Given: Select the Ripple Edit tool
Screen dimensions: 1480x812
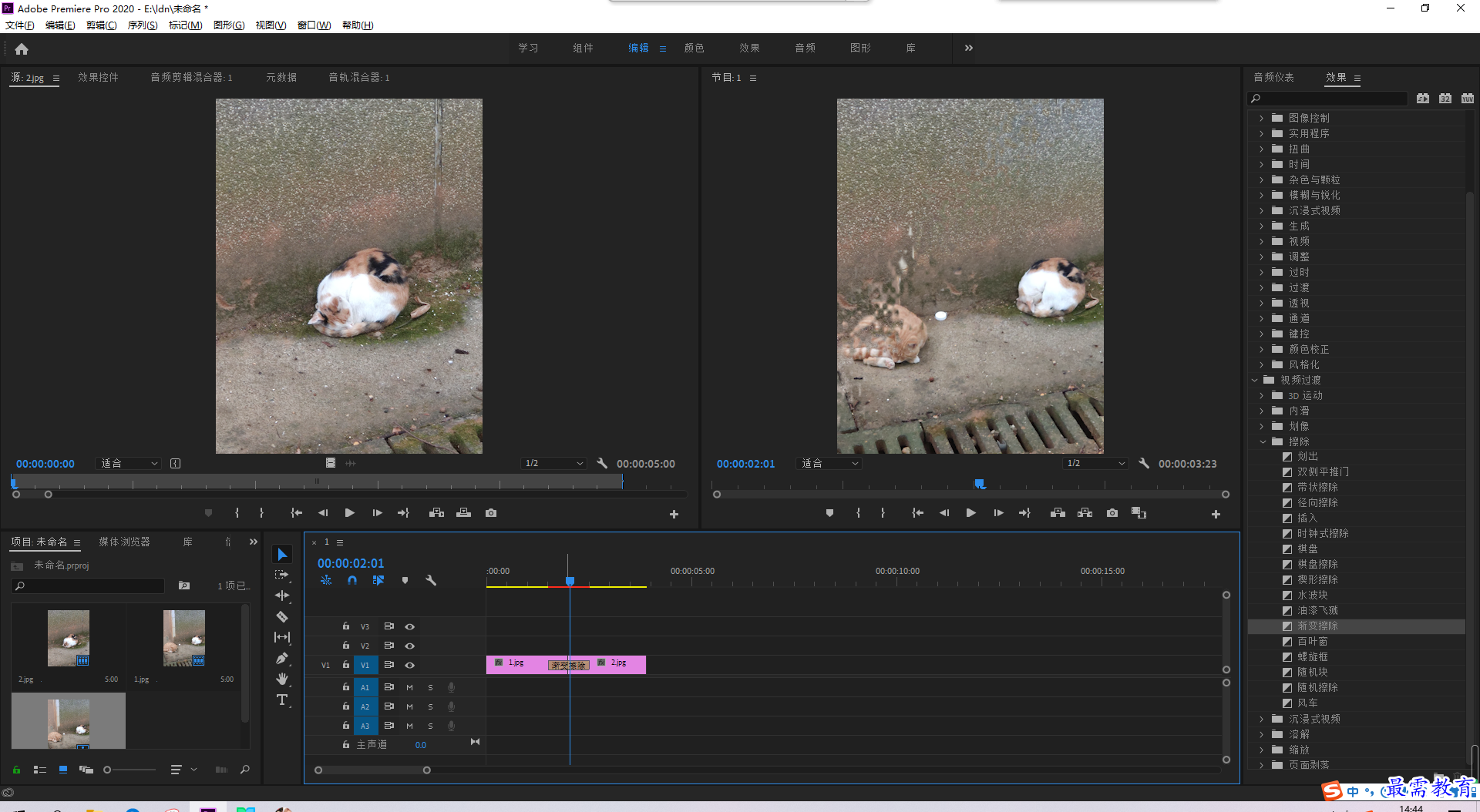Looking at the screenshot, I should (x=282, y=596).
